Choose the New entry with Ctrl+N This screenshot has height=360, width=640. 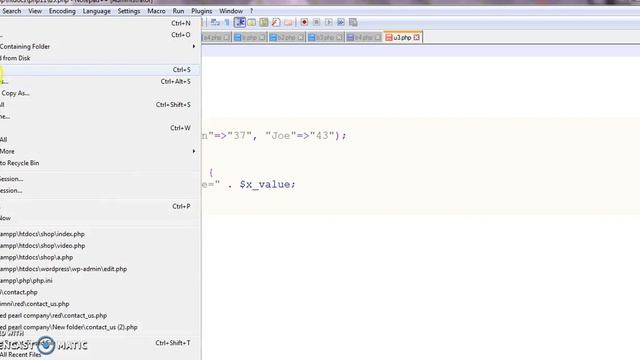click(99, 23)
